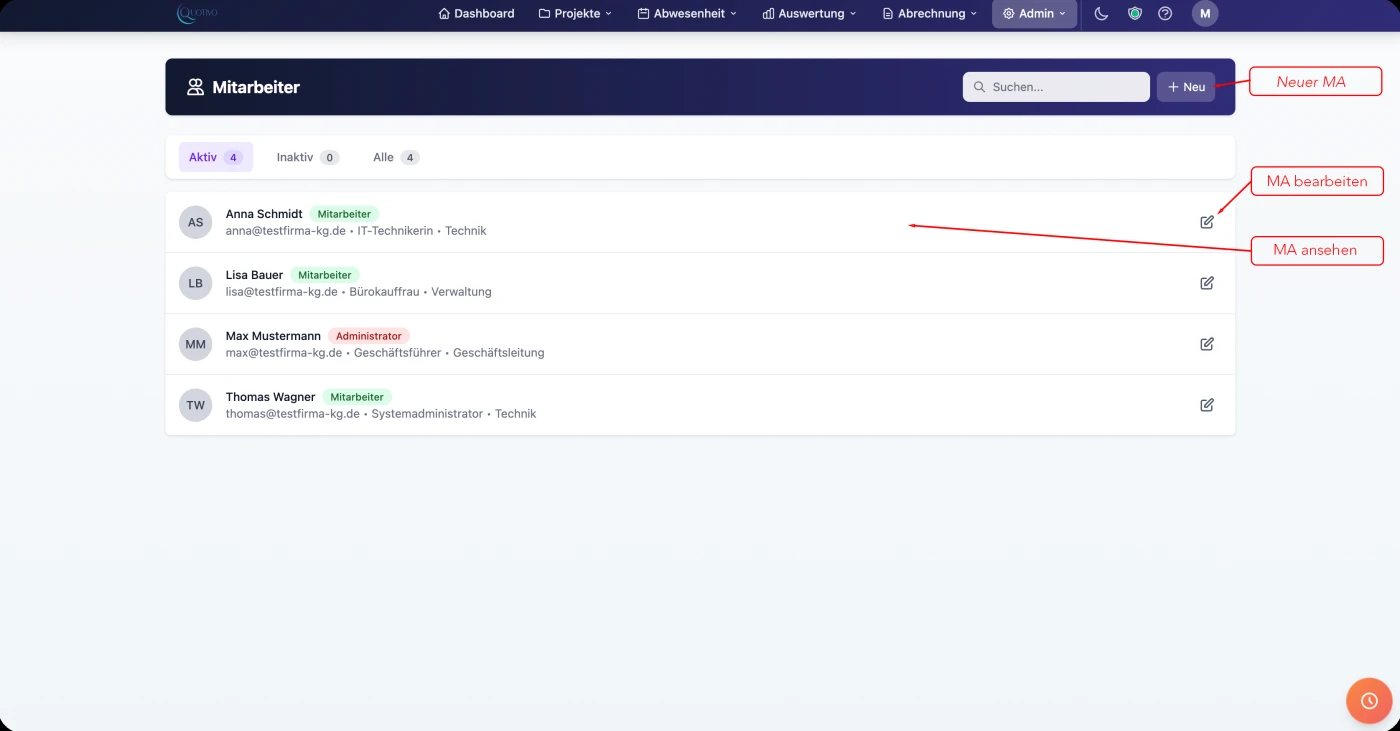Focus the Suchen search field
The height and width of the screenshot is (731, 1400).
pos(1056,87)
